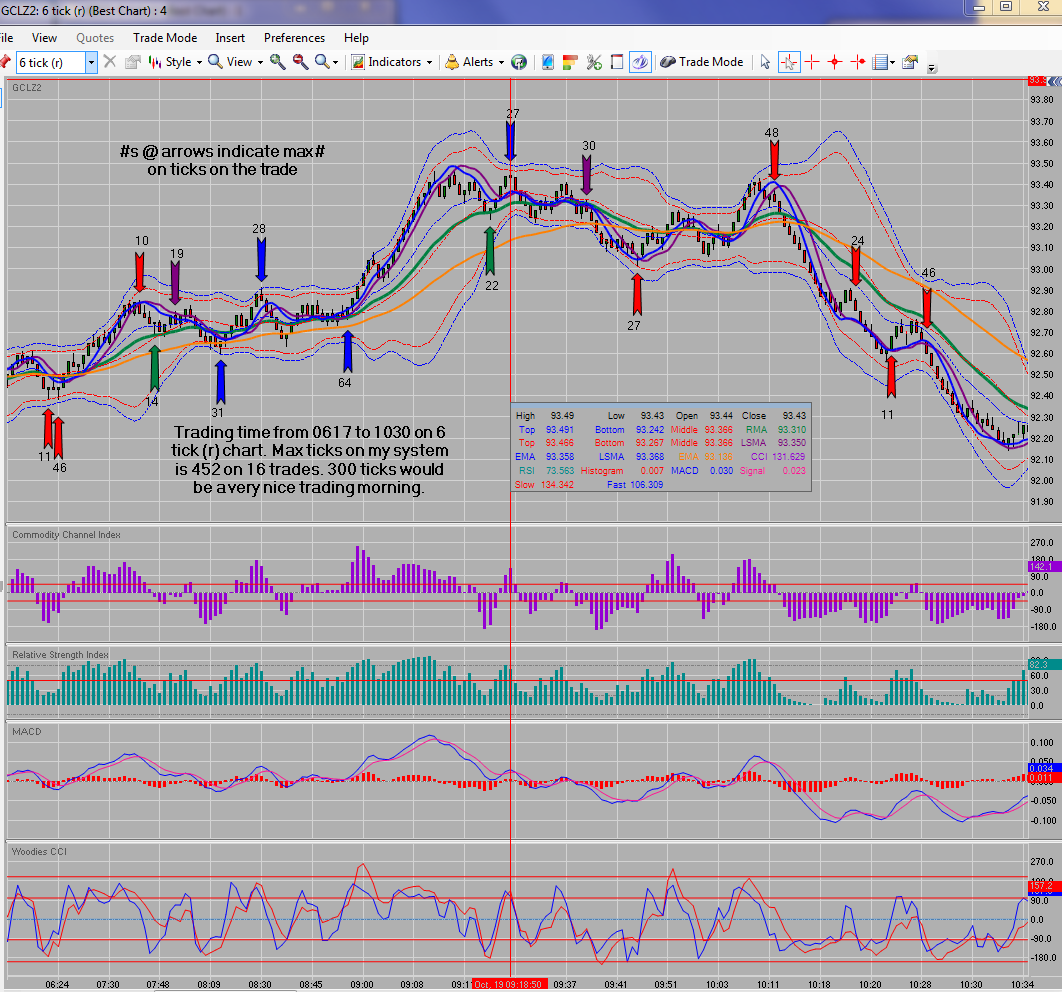
Task: Open the Trade Mode menu
Action: tap(165, 38)
